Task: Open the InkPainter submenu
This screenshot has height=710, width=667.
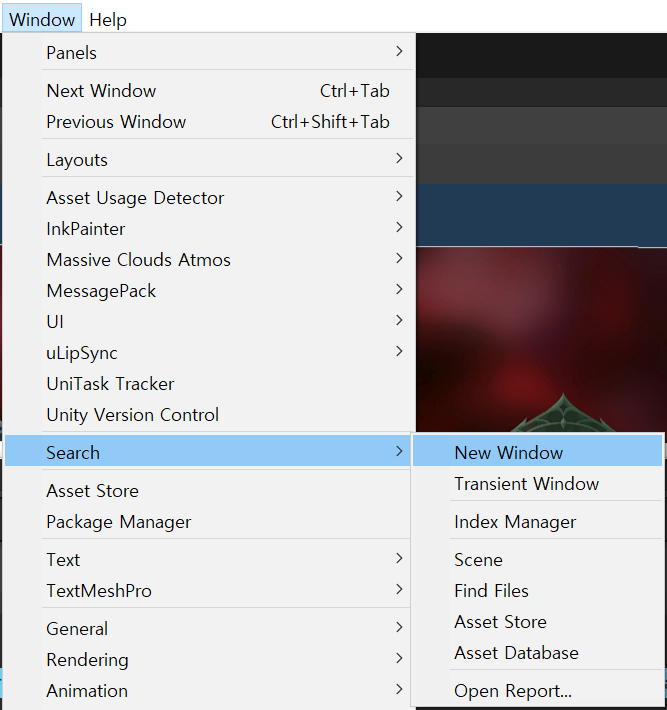Action: pos(210,229)
